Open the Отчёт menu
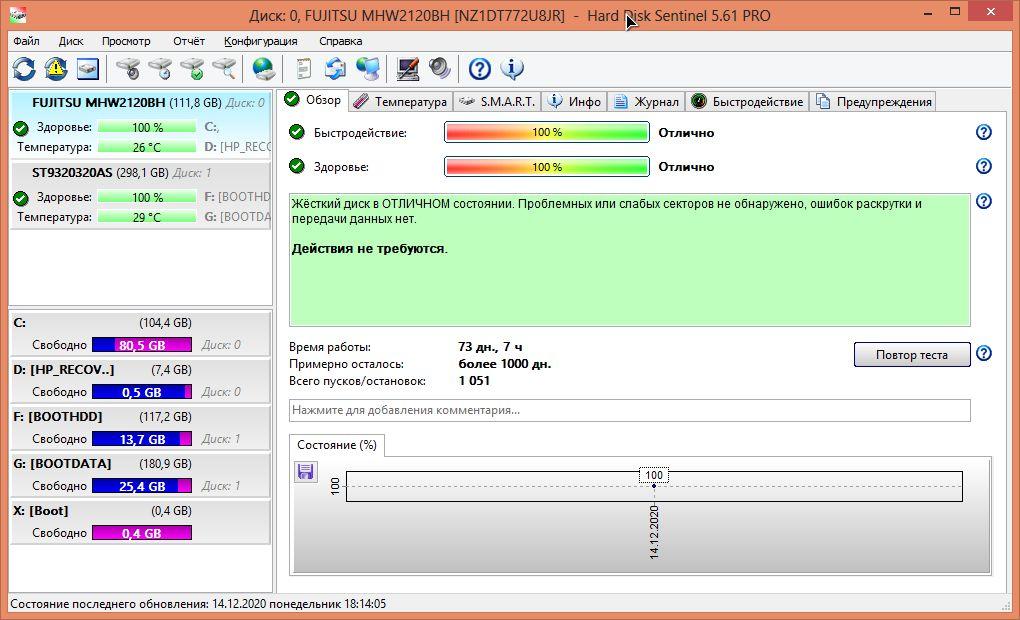 click(x=189, y=41)
